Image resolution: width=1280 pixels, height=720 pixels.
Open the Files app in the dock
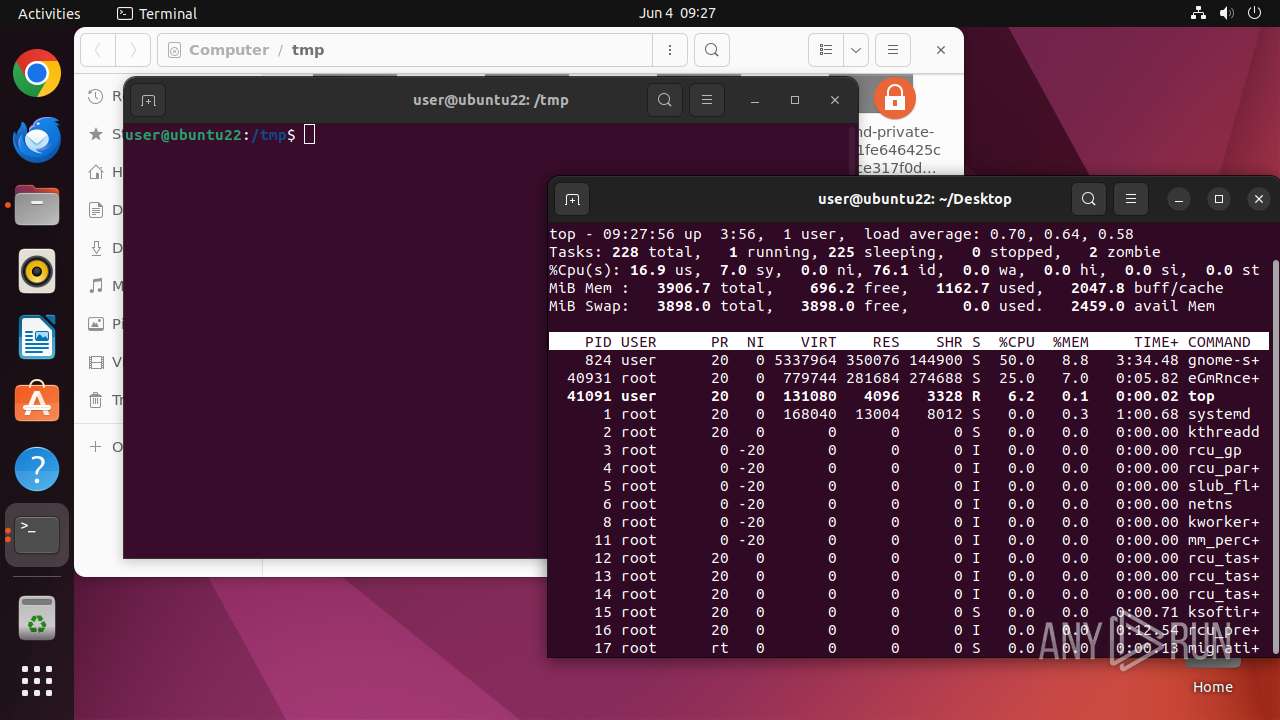click(x=37, y=206)
